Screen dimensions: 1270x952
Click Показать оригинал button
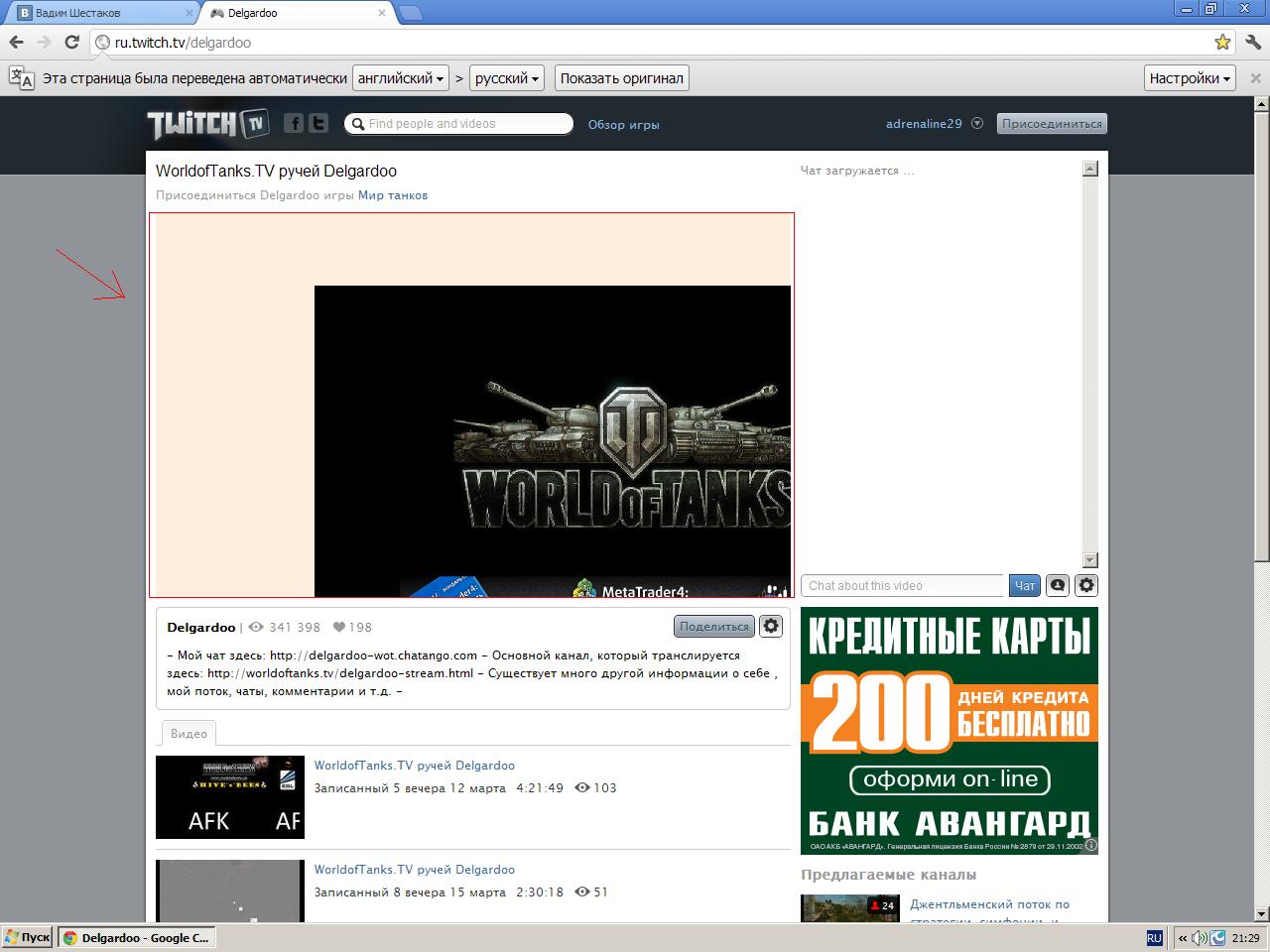click(622, 78)
